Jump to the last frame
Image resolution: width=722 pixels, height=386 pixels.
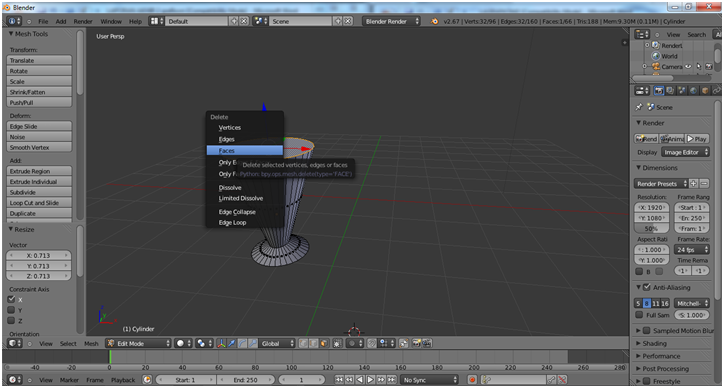click(391, 380)
